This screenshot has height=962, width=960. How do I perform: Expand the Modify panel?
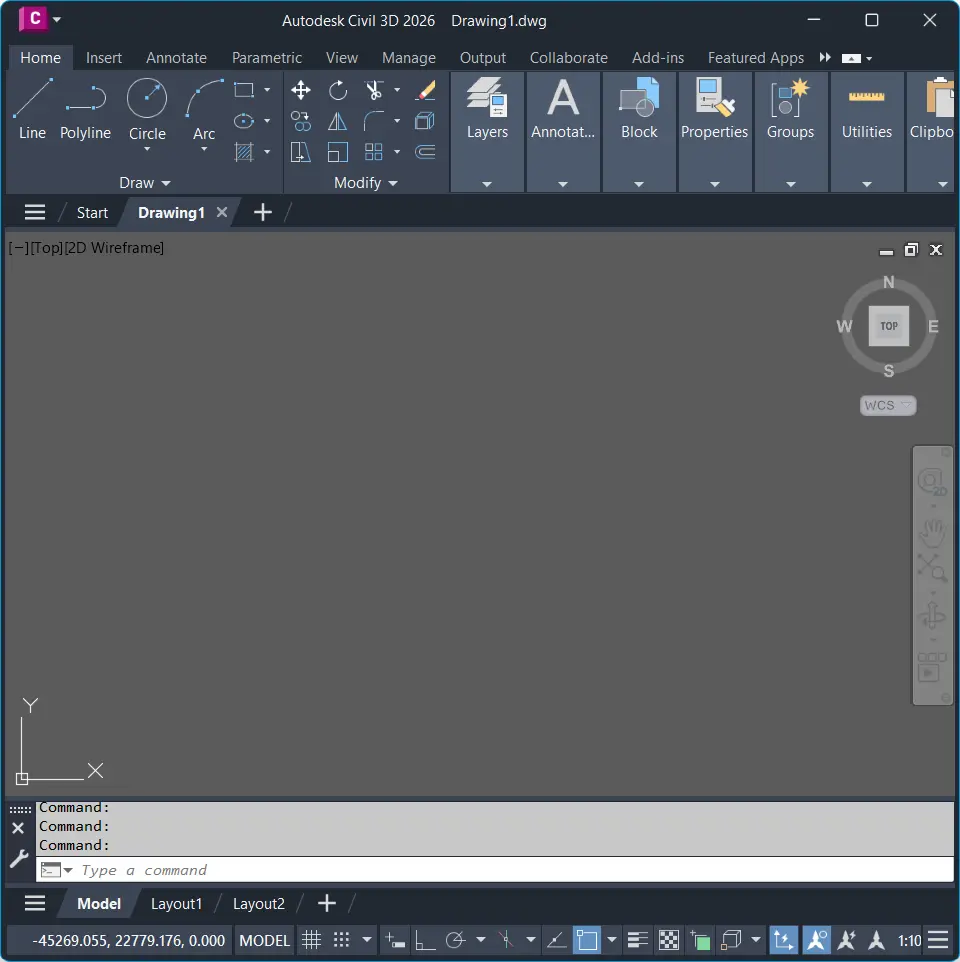366,183
